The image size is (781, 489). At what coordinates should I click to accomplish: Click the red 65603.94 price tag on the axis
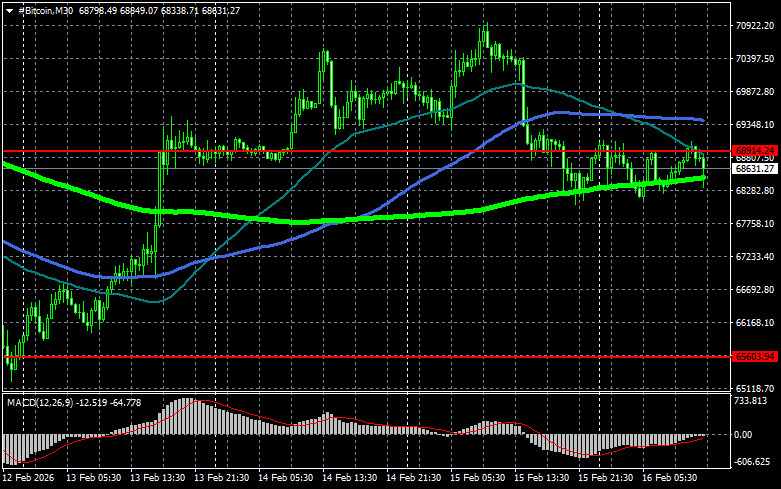click(x=755, y=357)
